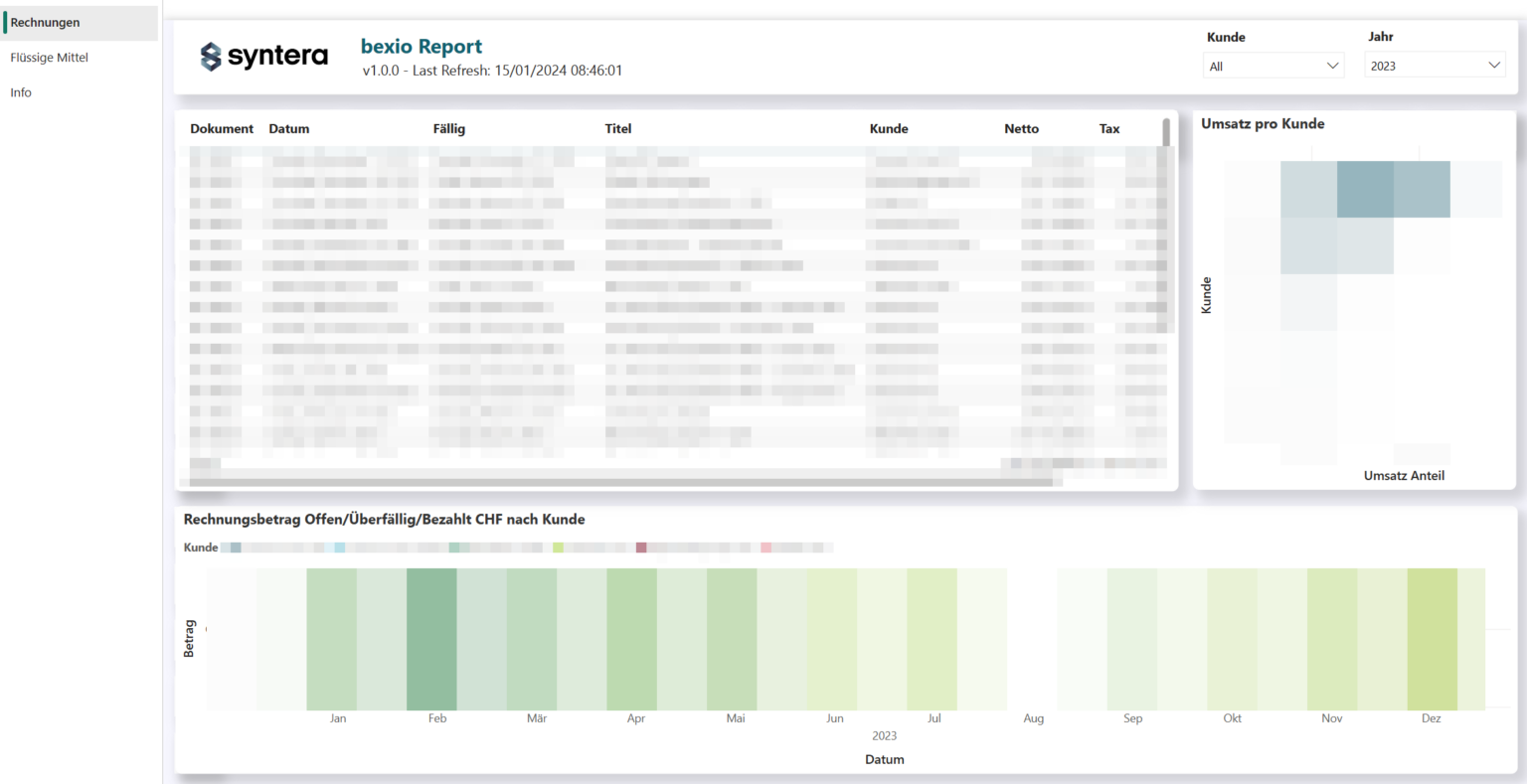Select the Dez column in the Rechnungsbetrag chart
The height and width of the screenshot is (784, 1527).
pos(1431,636)
